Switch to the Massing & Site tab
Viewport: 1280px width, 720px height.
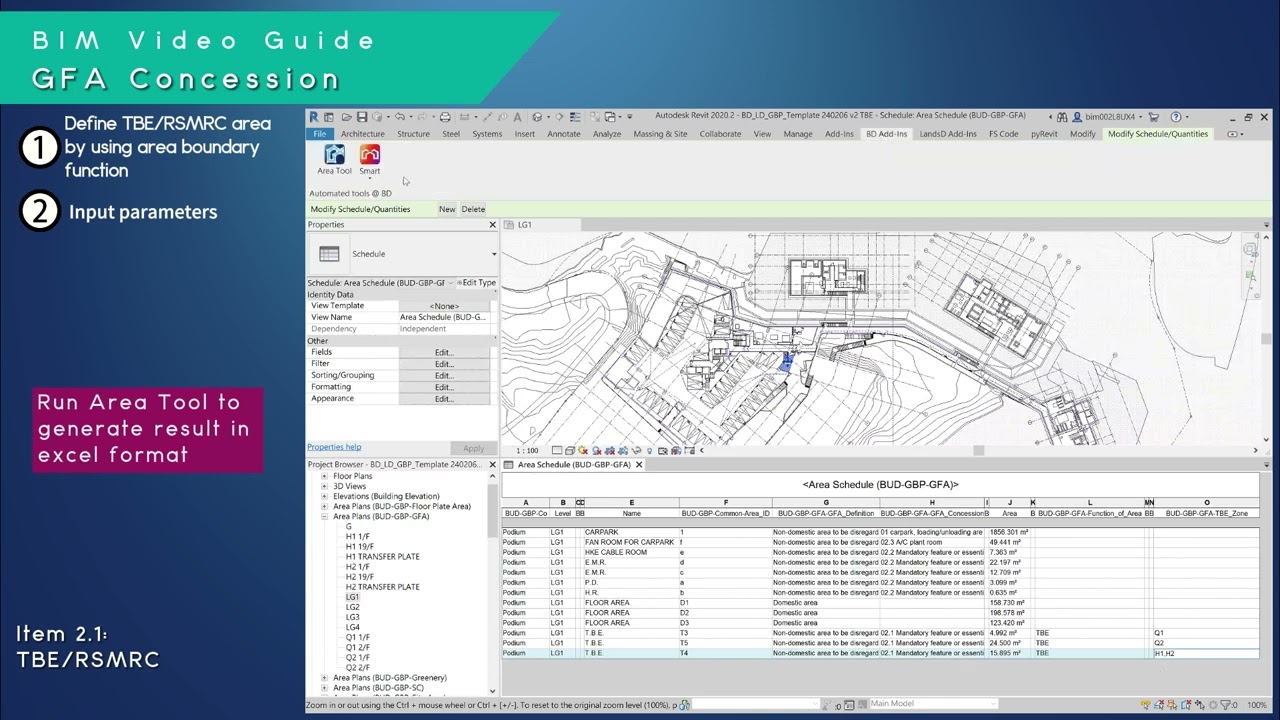pos(661,134)
